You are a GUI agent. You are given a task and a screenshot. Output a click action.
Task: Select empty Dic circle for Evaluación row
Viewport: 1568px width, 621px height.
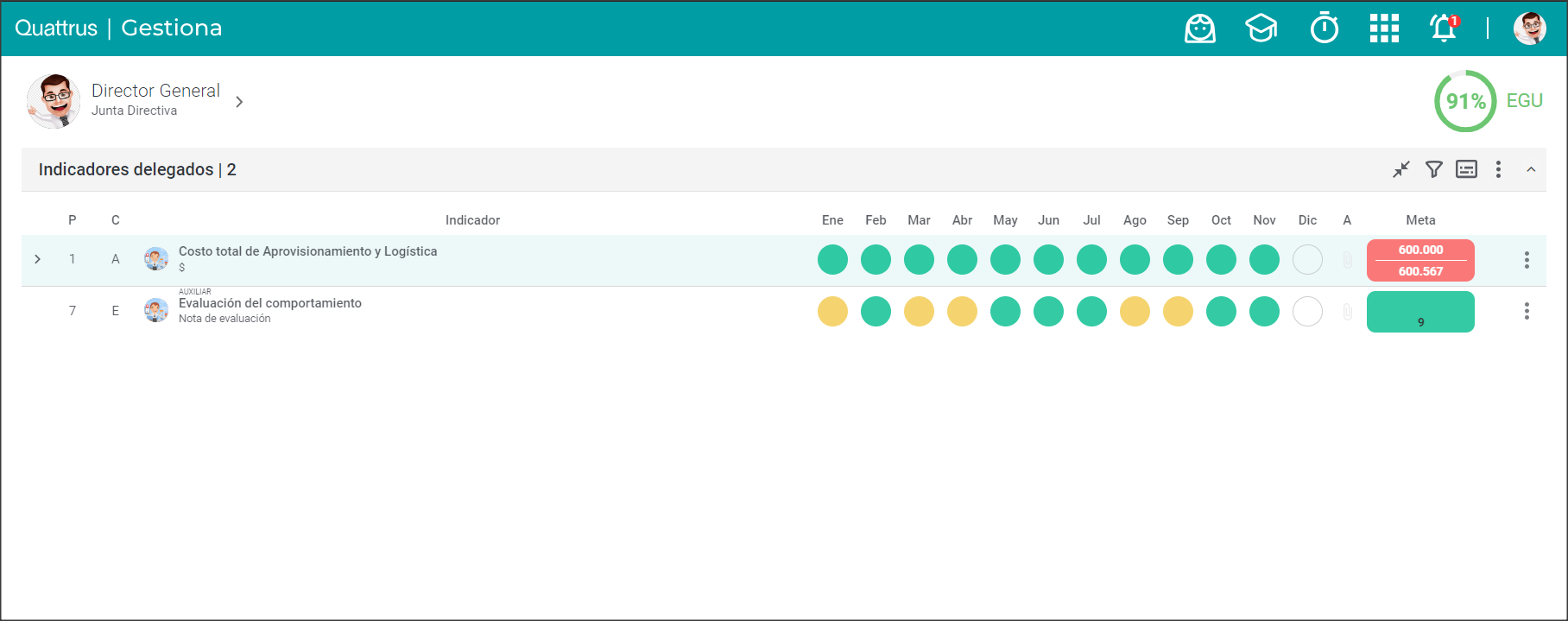1307,312
